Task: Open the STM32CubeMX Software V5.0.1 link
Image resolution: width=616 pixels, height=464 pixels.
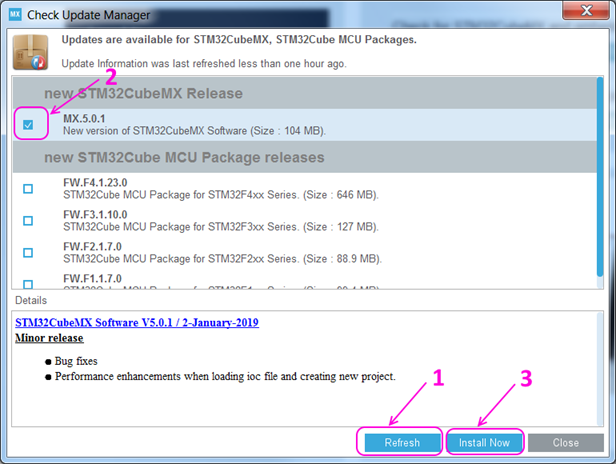Action: (137, 323)
